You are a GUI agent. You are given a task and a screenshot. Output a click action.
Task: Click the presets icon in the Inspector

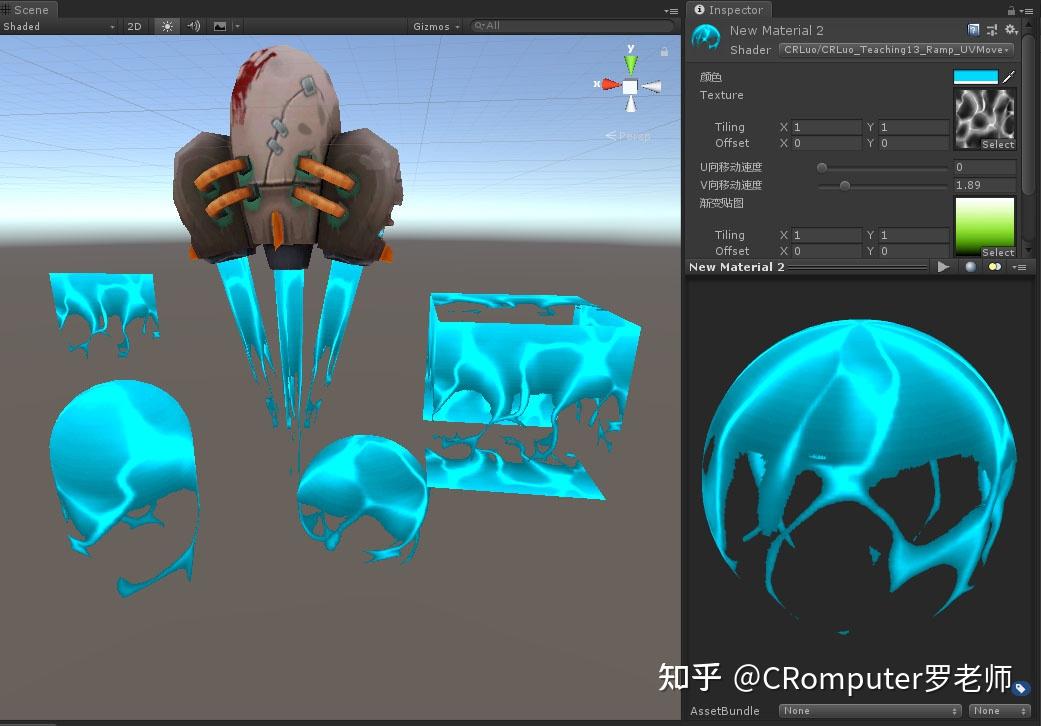point(992,31)
